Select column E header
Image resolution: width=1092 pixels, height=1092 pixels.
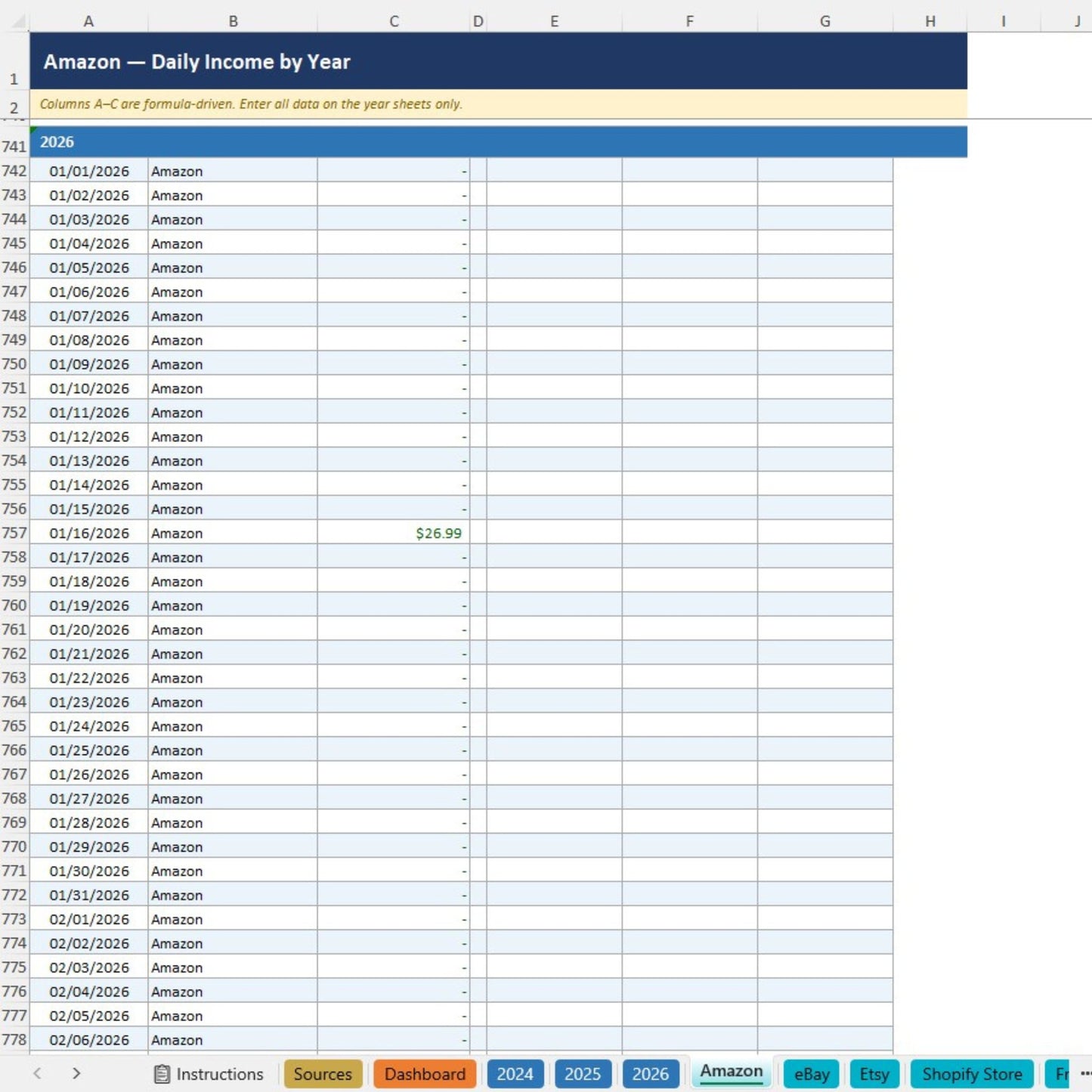[x=554, y=21]
